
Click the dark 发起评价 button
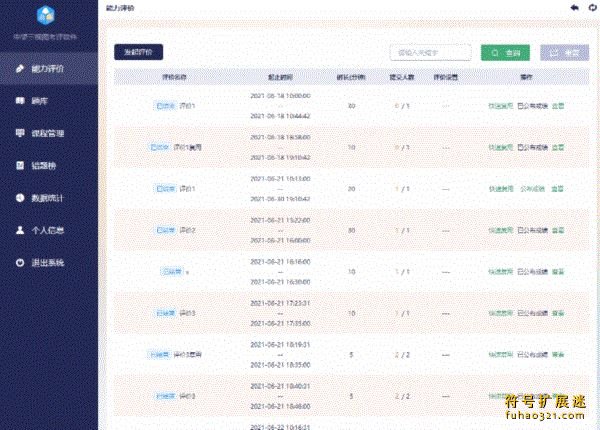tap(139, 52)
